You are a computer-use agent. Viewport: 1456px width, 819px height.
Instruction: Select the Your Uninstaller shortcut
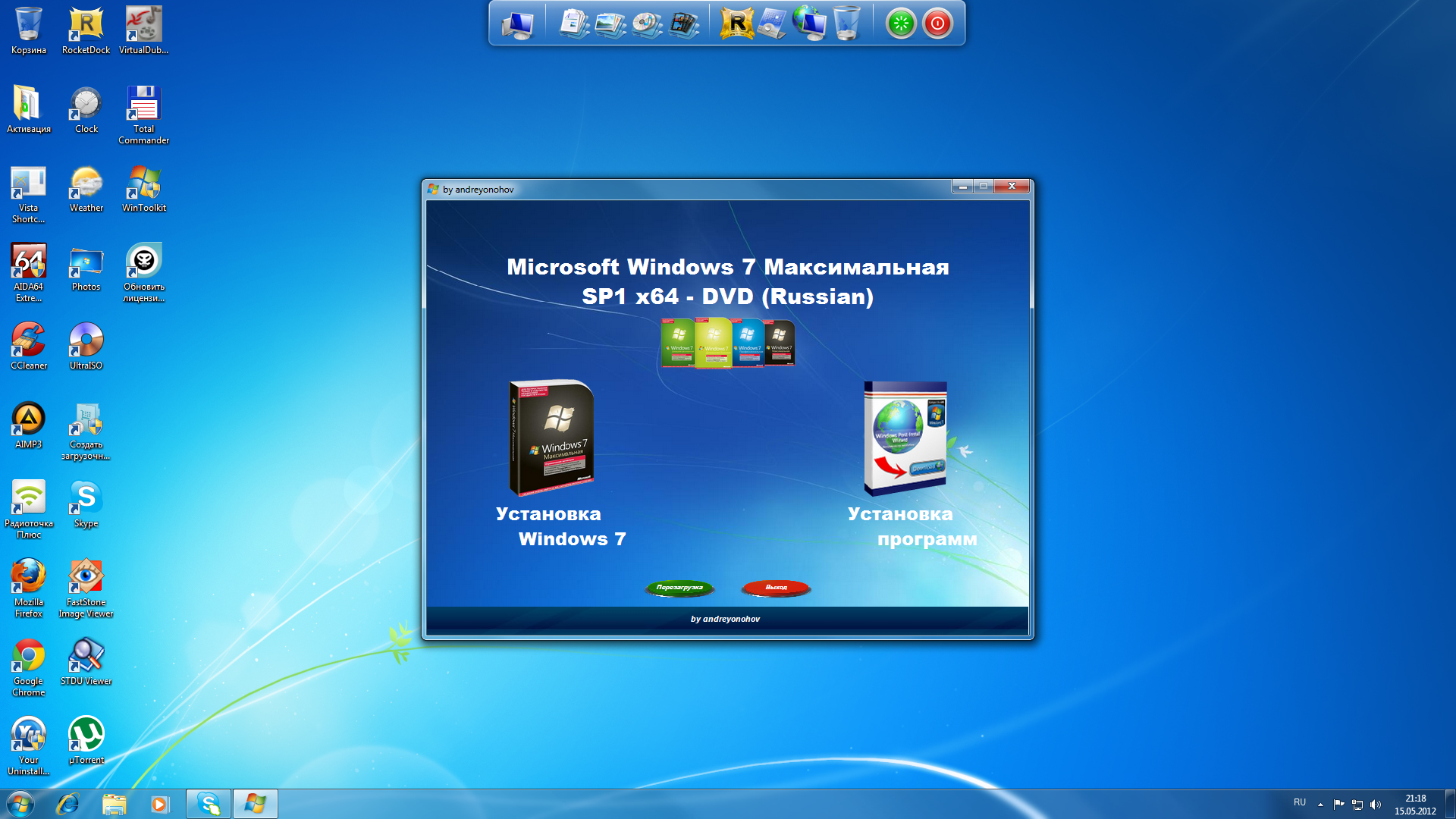[x=29, y=746]
